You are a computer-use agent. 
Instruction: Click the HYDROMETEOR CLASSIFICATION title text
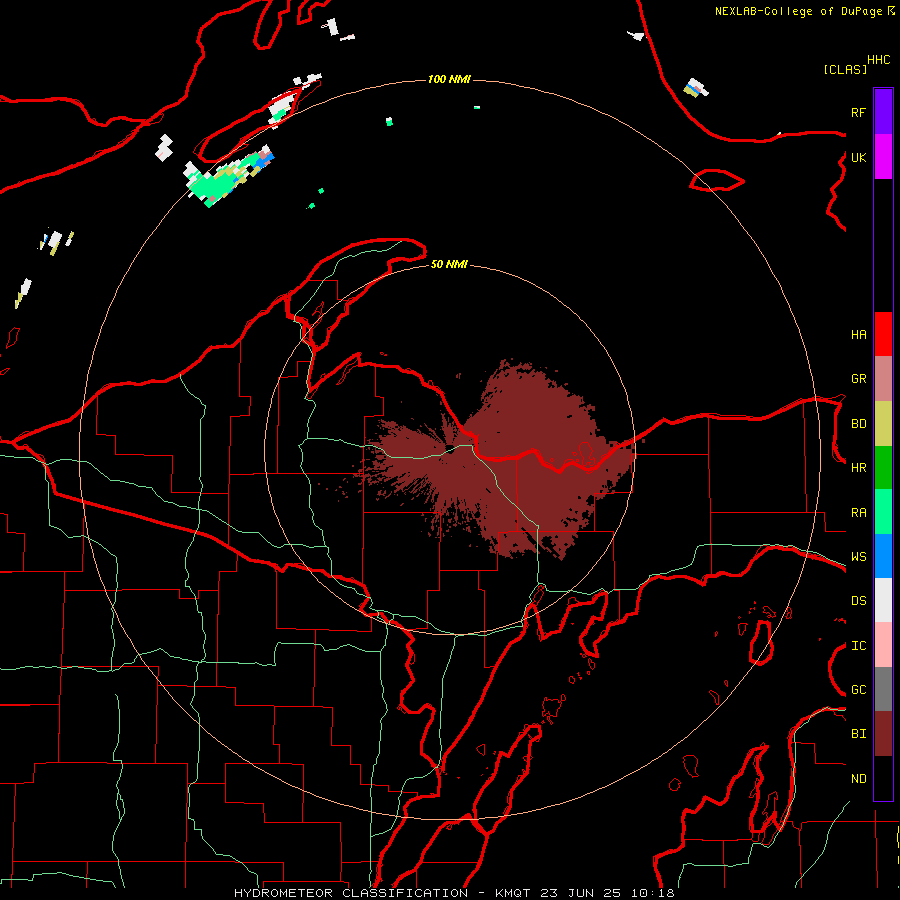tap(351, 893)
